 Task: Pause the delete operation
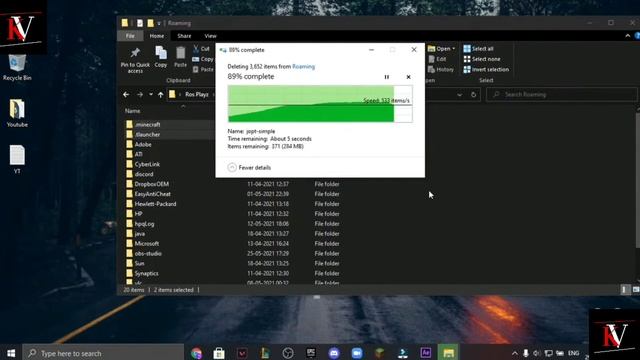click(387, 77)
